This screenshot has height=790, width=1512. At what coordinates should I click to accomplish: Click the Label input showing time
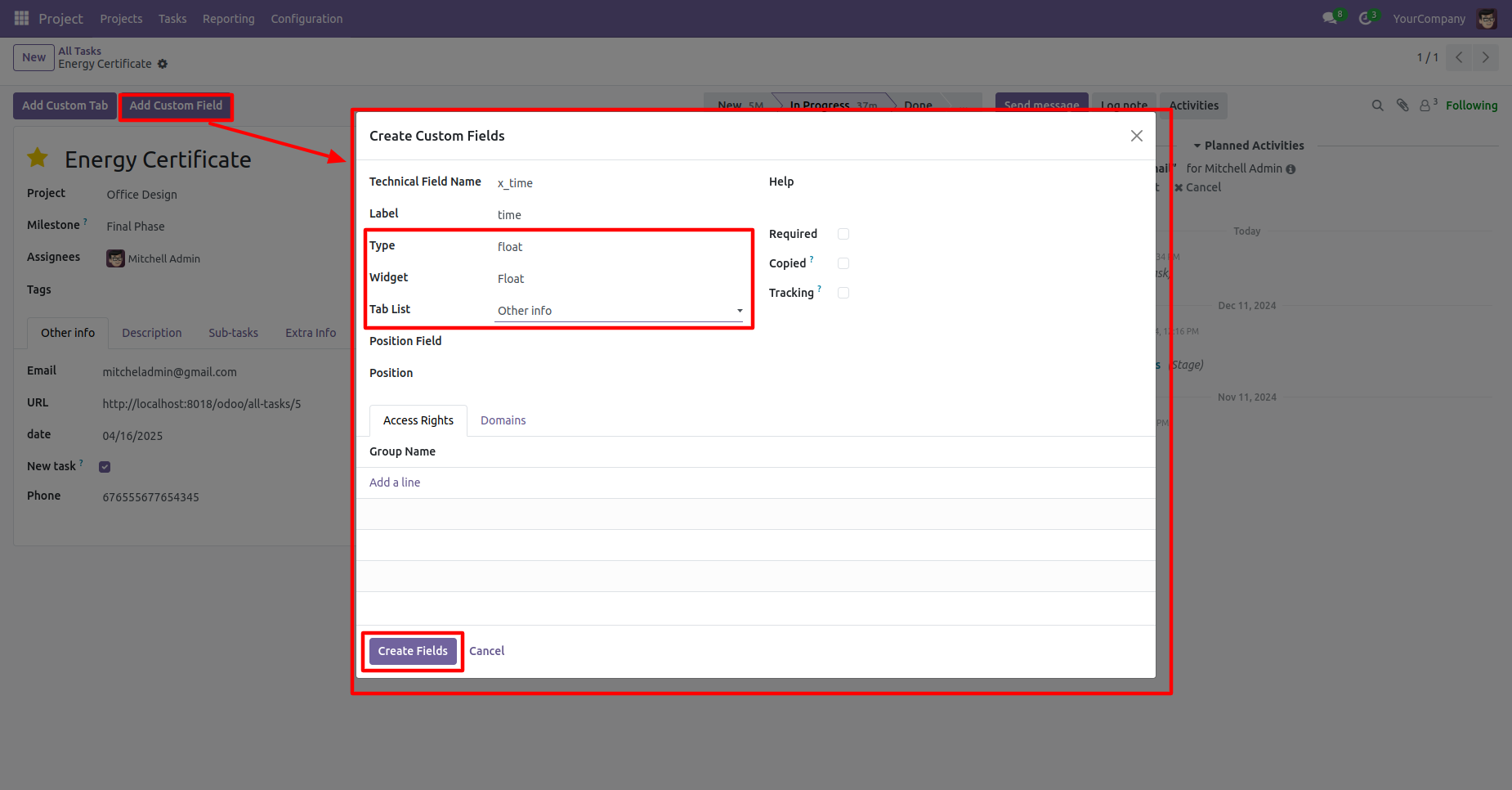click(619, 215)
